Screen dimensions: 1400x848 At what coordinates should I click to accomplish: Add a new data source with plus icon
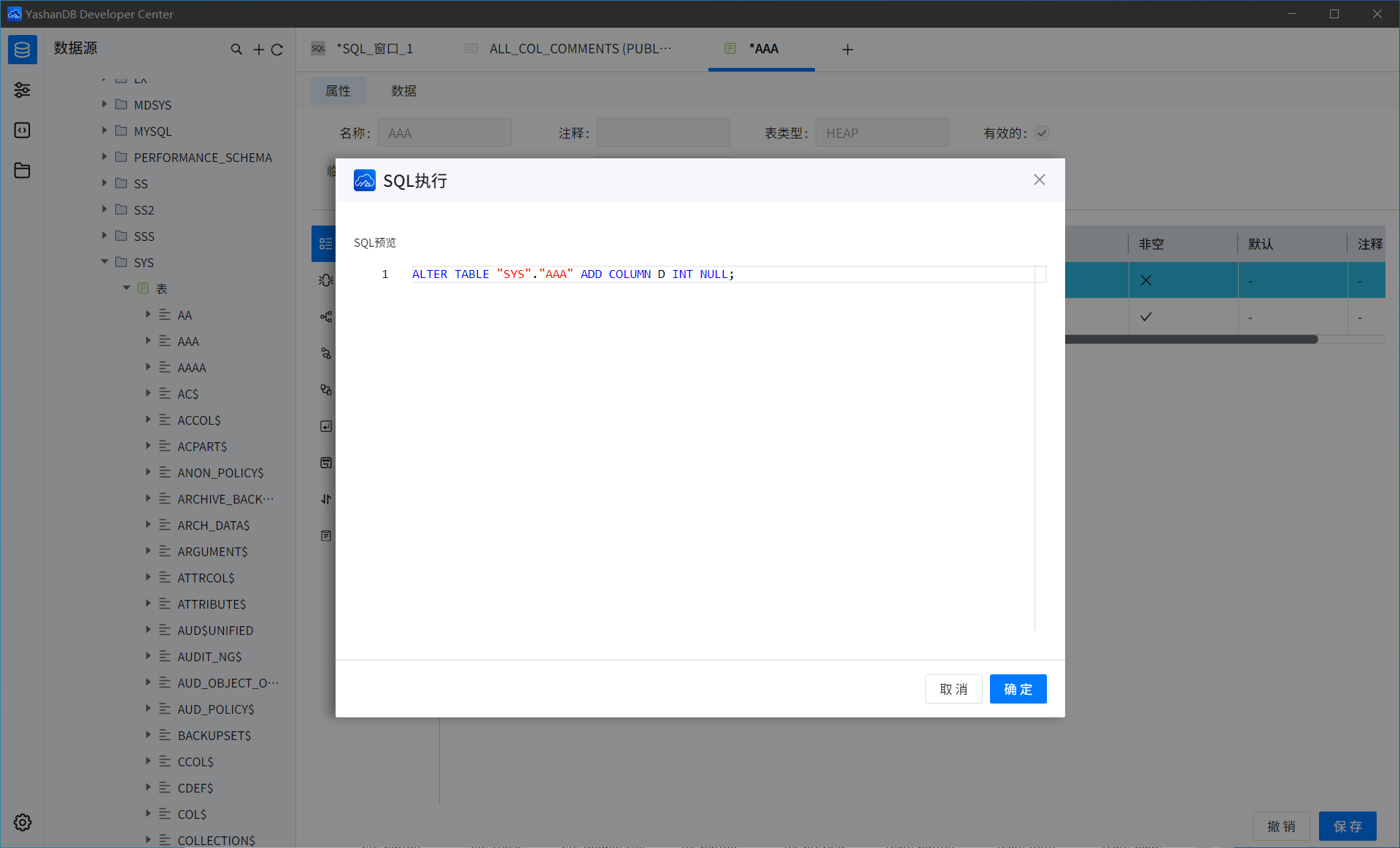point(259,49)
